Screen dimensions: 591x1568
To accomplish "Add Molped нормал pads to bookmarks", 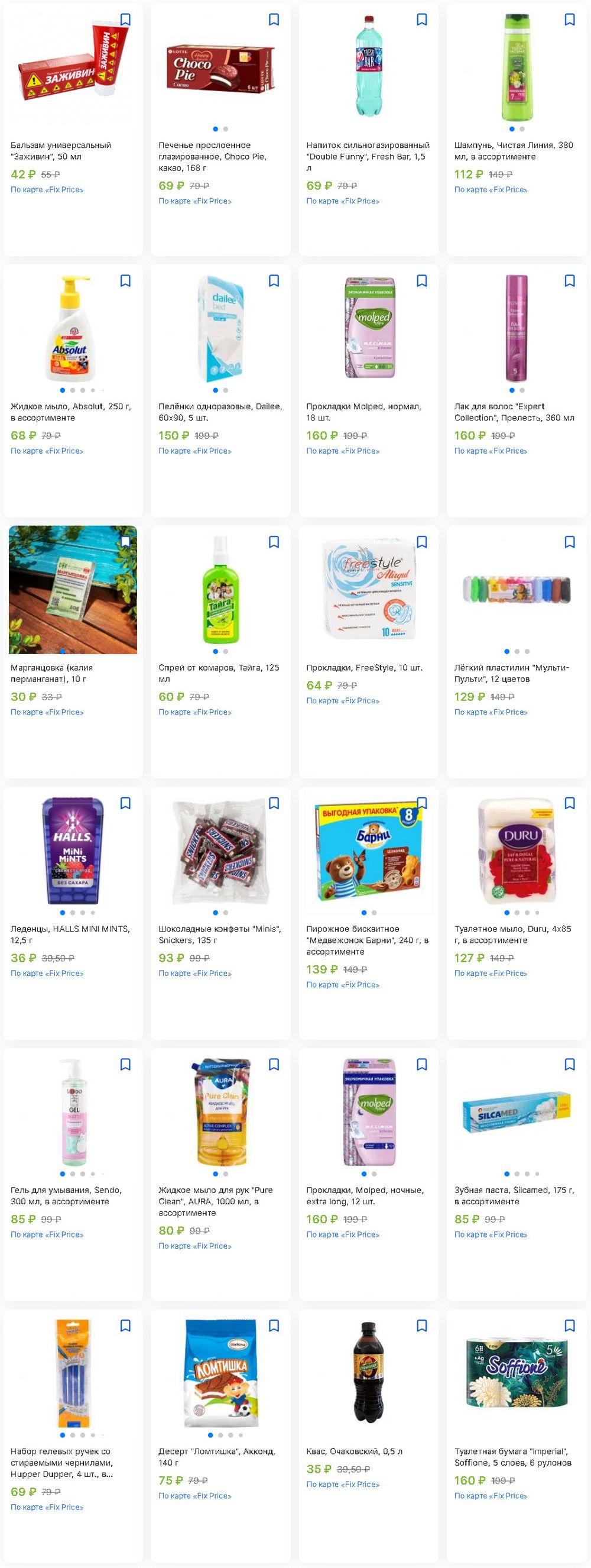I will [421, 281].
